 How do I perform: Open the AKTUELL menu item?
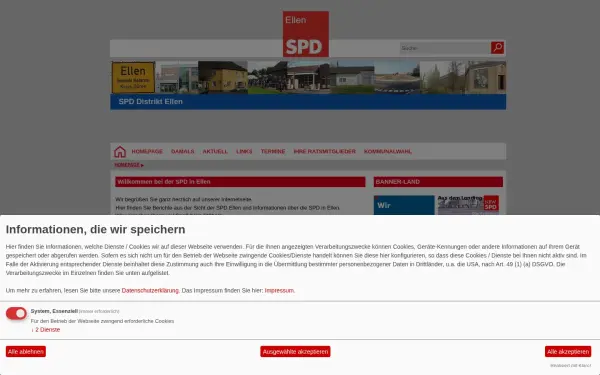(215, 152)
